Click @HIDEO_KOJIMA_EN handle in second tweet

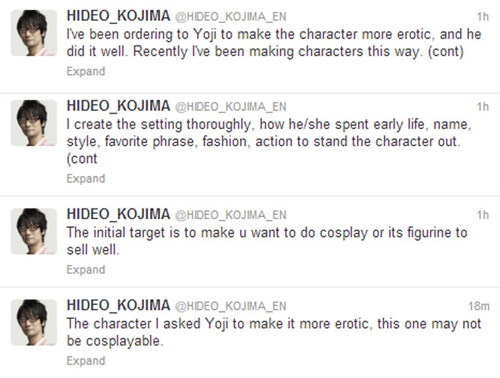pyautogui.click(x=231, y=107)
